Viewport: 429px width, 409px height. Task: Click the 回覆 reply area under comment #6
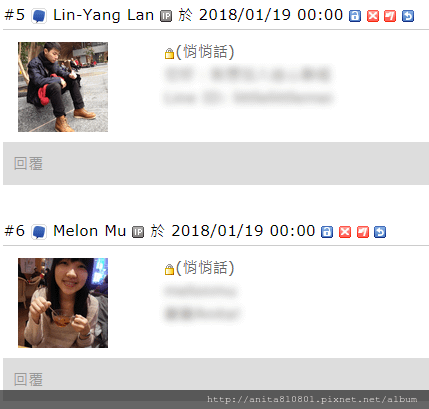216,374
